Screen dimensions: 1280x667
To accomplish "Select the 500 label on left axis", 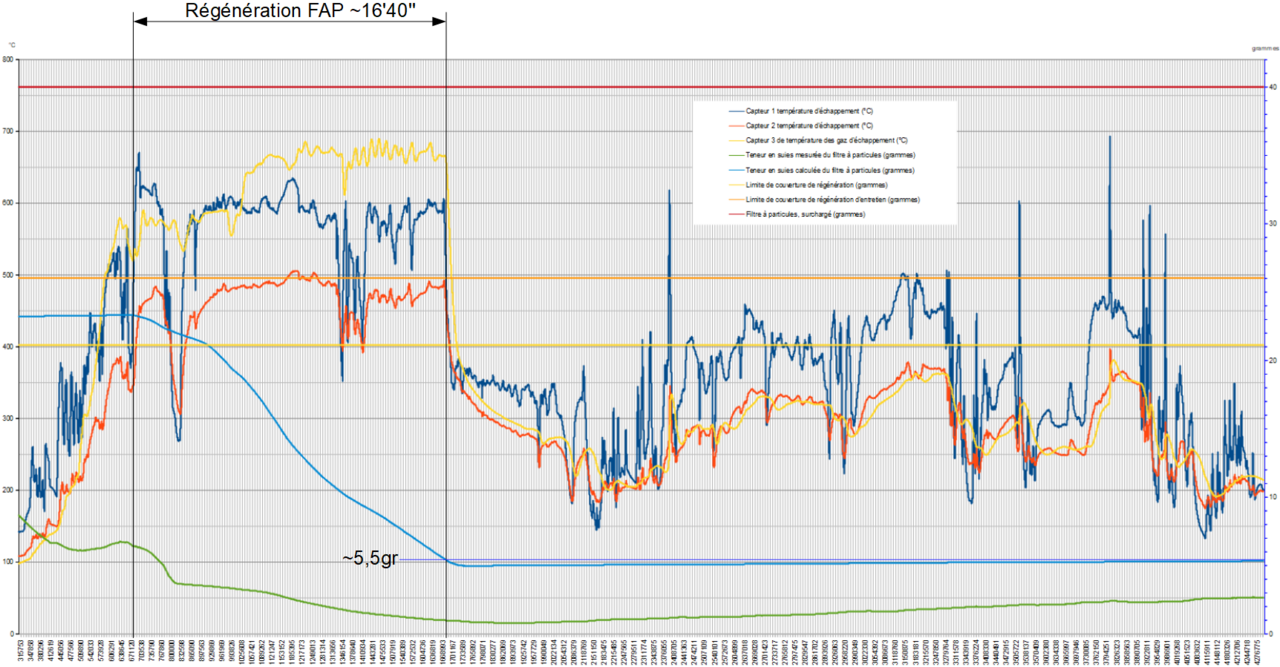I will click(x=9, y=274).
